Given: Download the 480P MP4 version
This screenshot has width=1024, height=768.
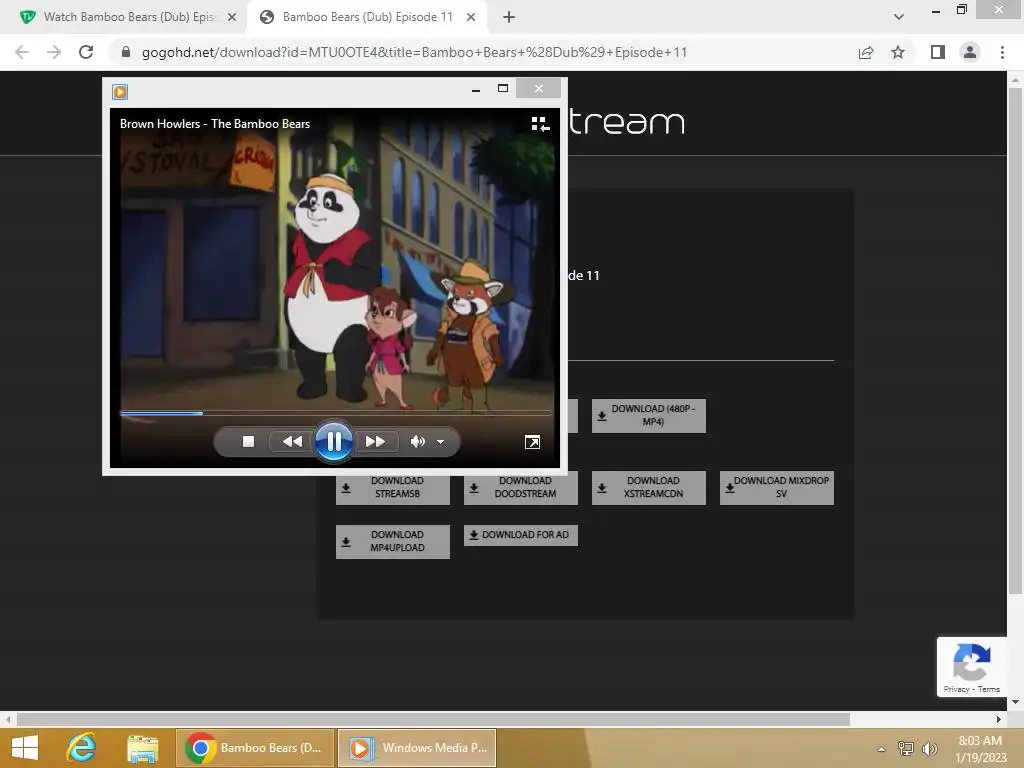Looking at the screenshot, I should tap(648, 415).
